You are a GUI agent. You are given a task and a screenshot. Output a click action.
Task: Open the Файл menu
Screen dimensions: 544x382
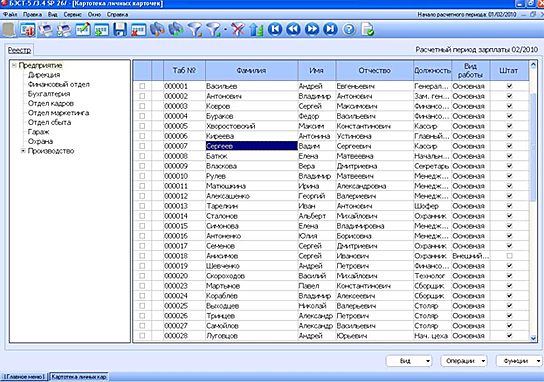[10, 15]
